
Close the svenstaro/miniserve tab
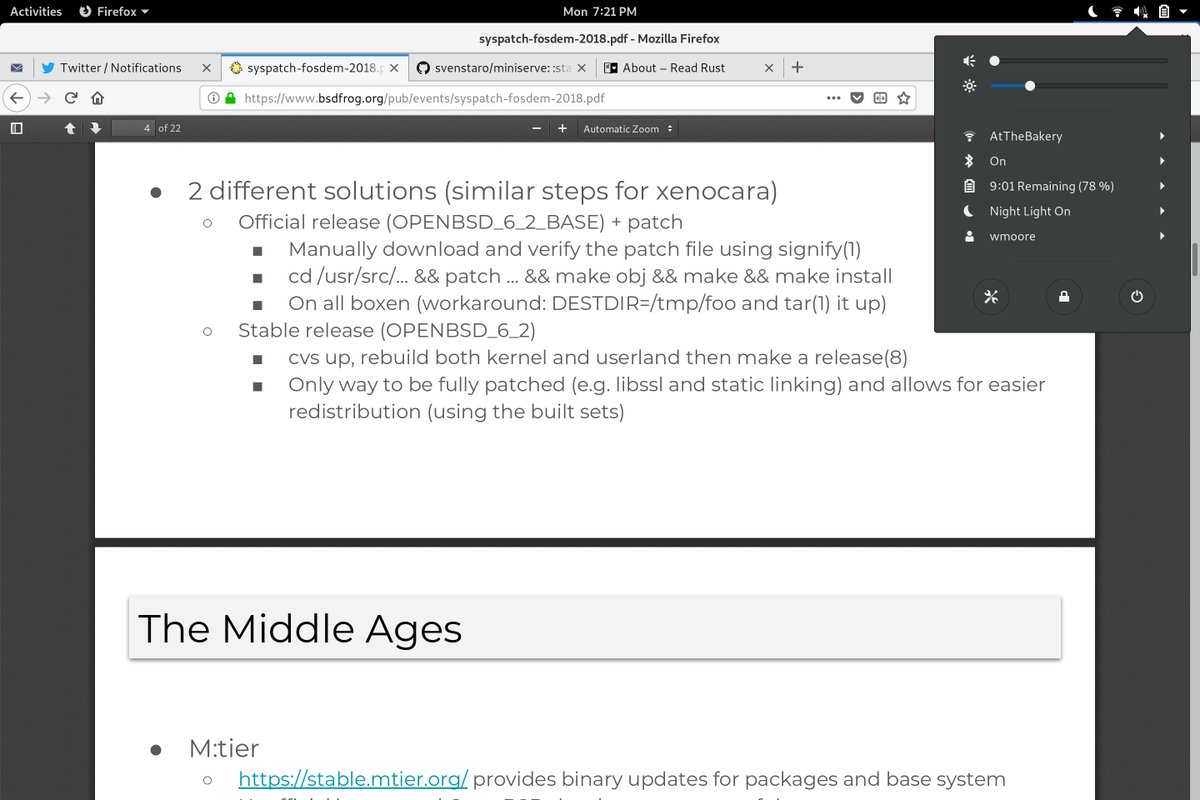pos(582,68)
